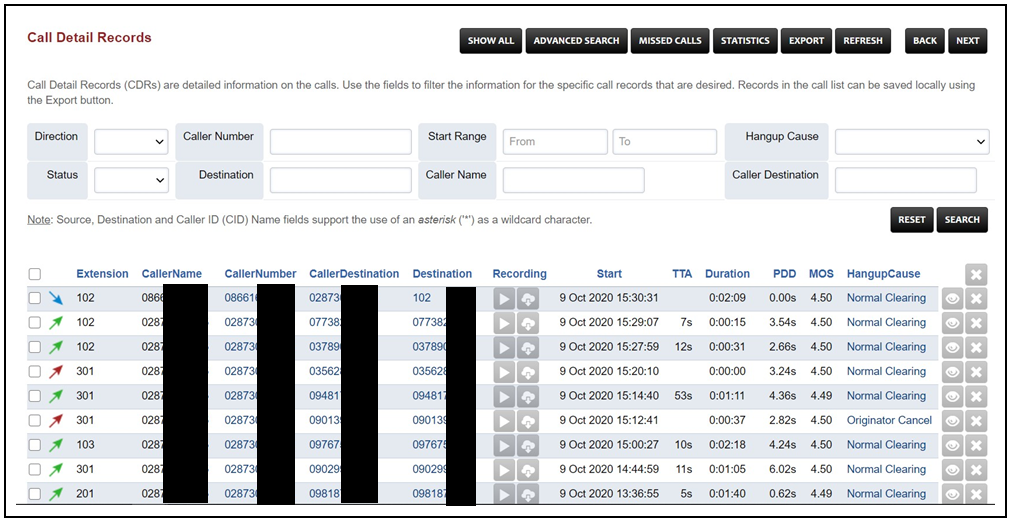View details eye icon for 15:30:31 call
This screenshot has width=1012, height=523.
pos(952,298)
